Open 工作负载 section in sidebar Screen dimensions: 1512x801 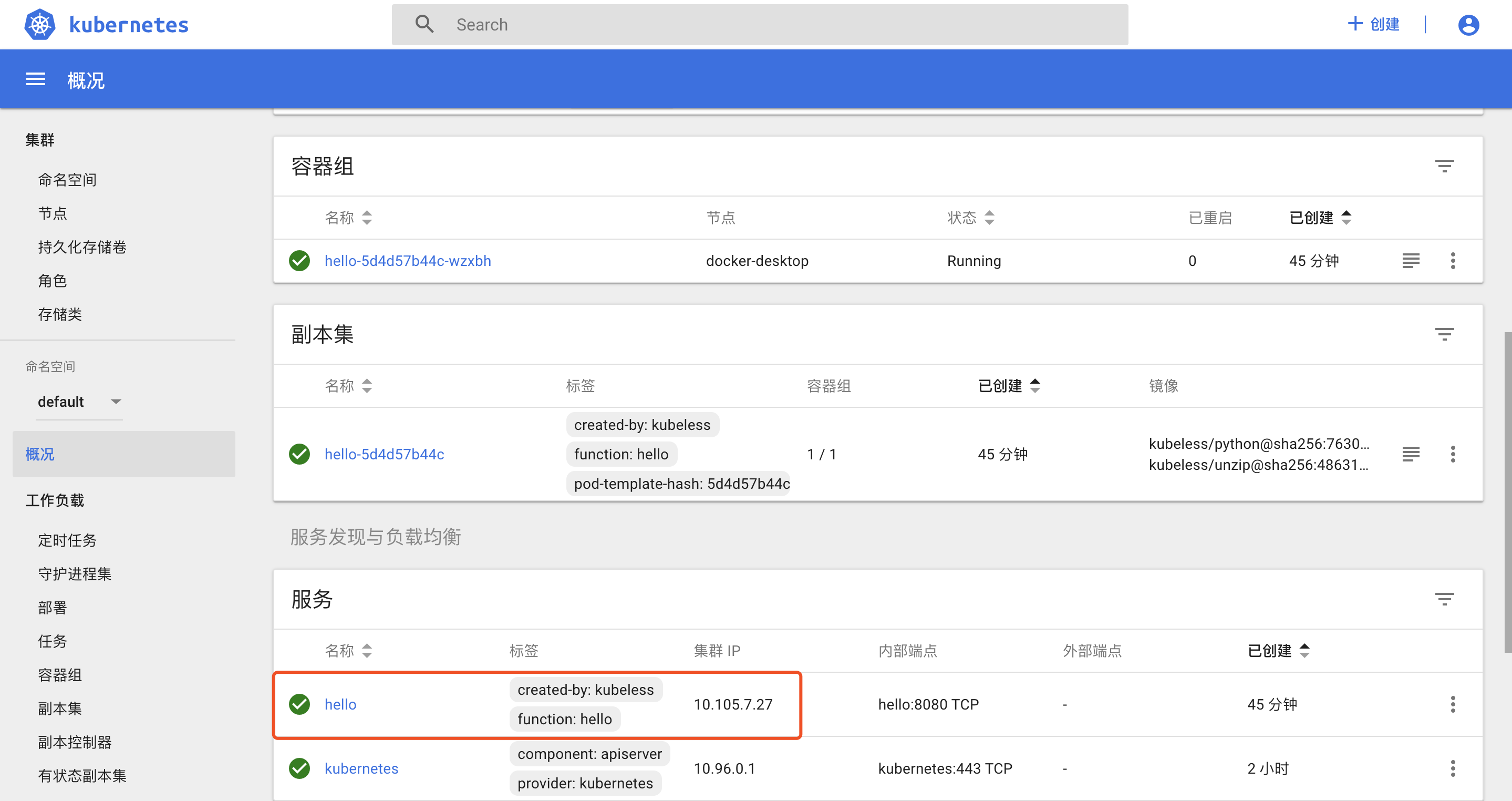tap(55, 500)
